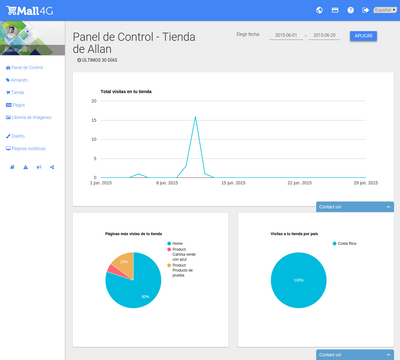Click the APLICAR button
The image size is (400, 360).
click(x=363, y=36)
